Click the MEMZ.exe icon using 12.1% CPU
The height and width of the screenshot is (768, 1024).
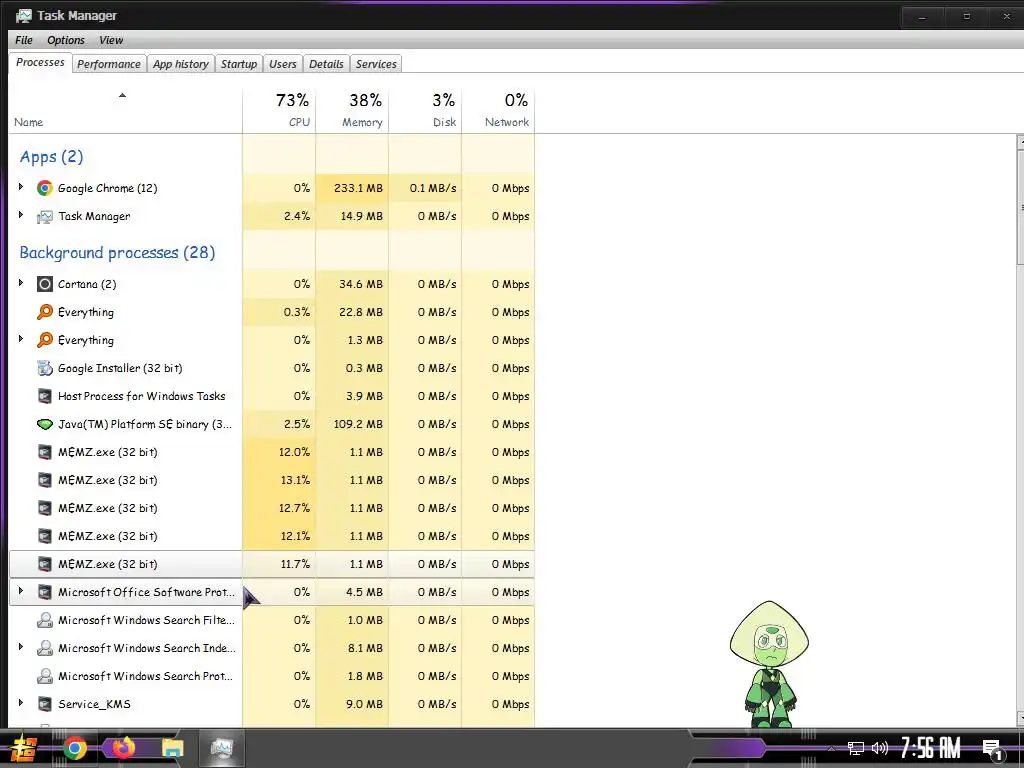tap(44, 536)
